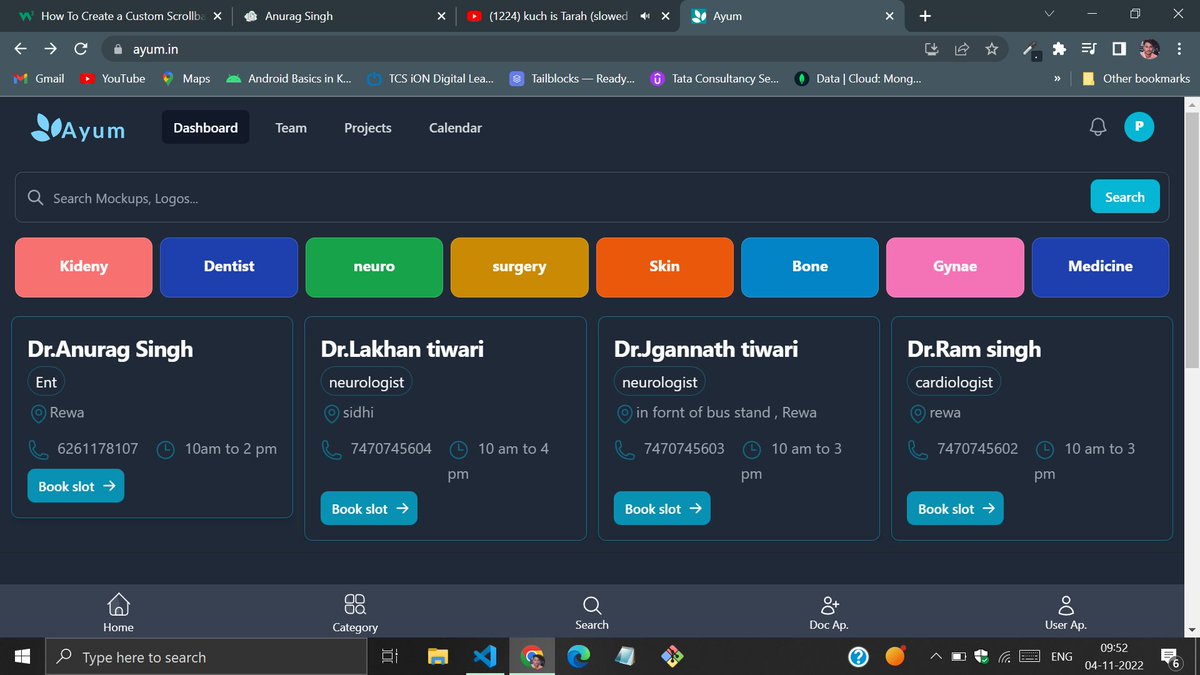The height and width of the screenshot is (675, 1200).
Task: Book slot for Dr.Ram singh
Action: [955, 508]
